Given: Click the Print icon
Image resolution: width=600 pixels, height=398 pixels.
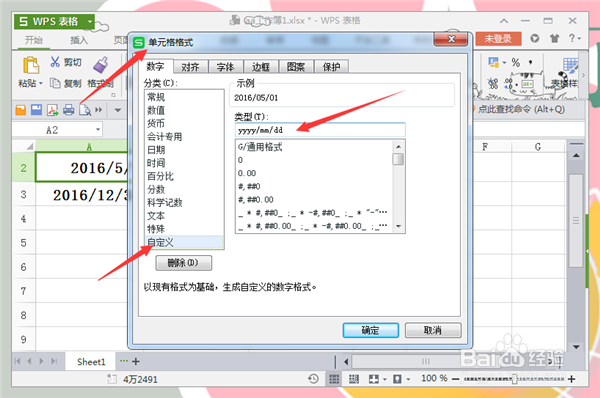Looking at the screenshot, I should click(x=68, y=110).
